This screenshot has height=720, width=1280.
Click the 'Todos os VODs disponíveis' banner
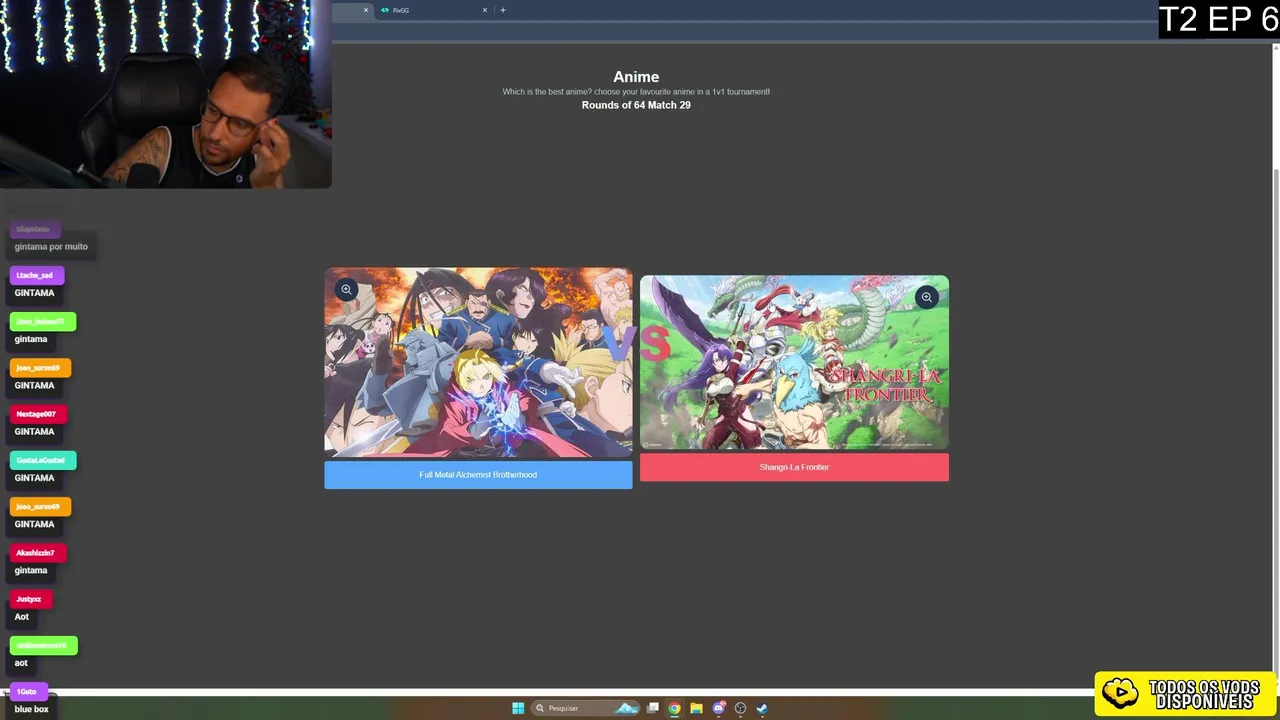coord(1186,694)
